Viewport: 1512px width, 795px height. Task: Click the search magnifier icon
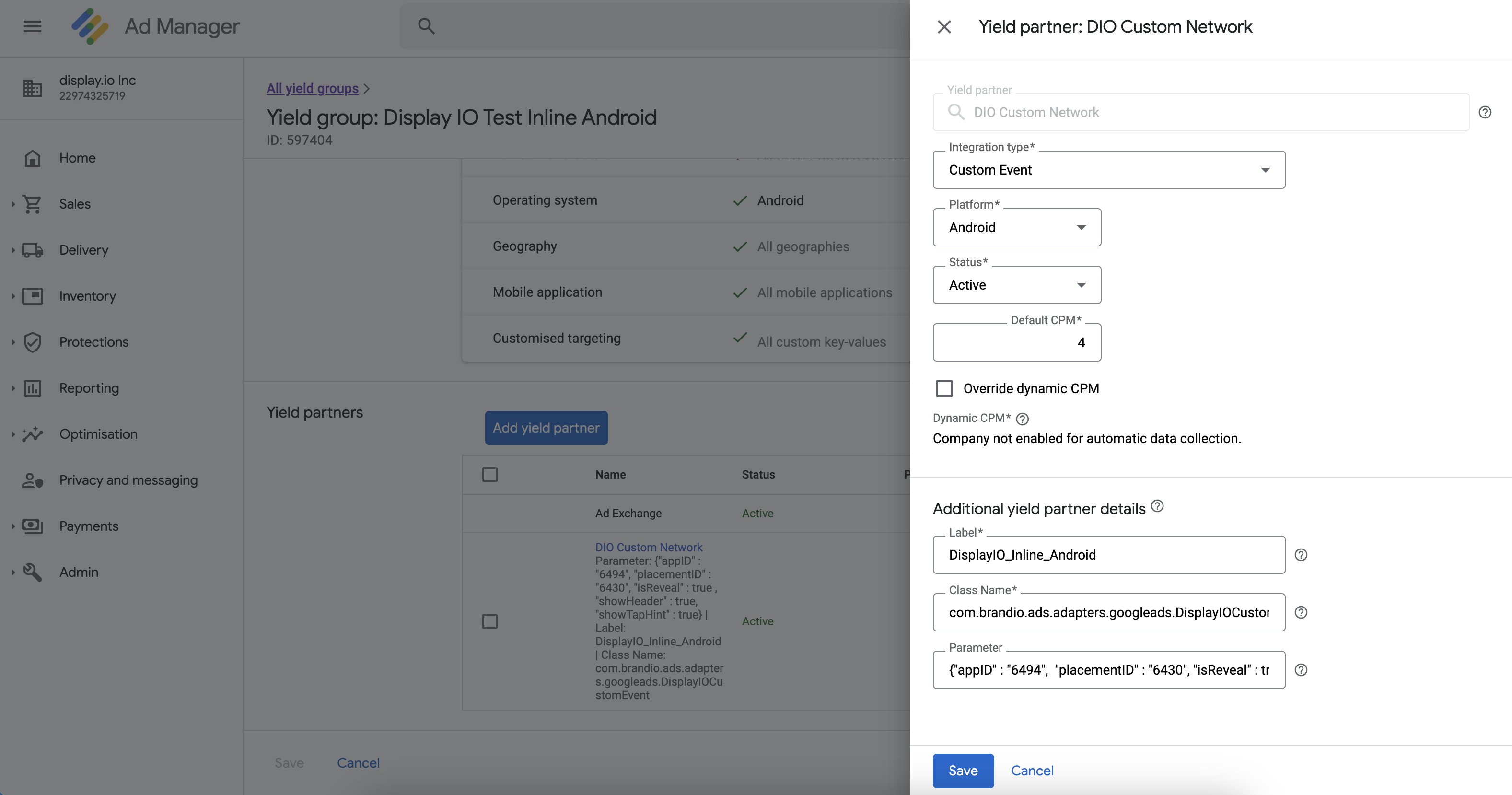(x=426, y=26)
